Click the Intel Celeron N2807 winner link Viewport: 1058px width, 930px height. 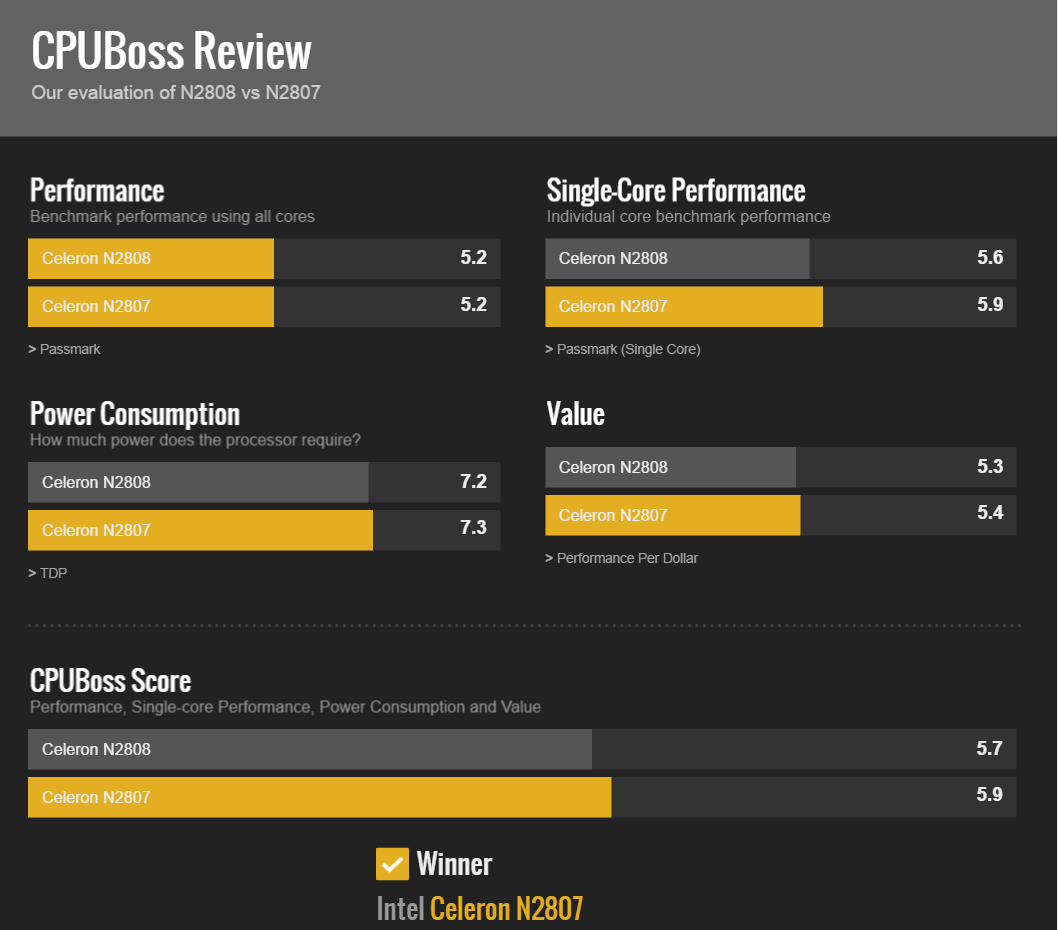pyautogui.click(x=480, y=908)
